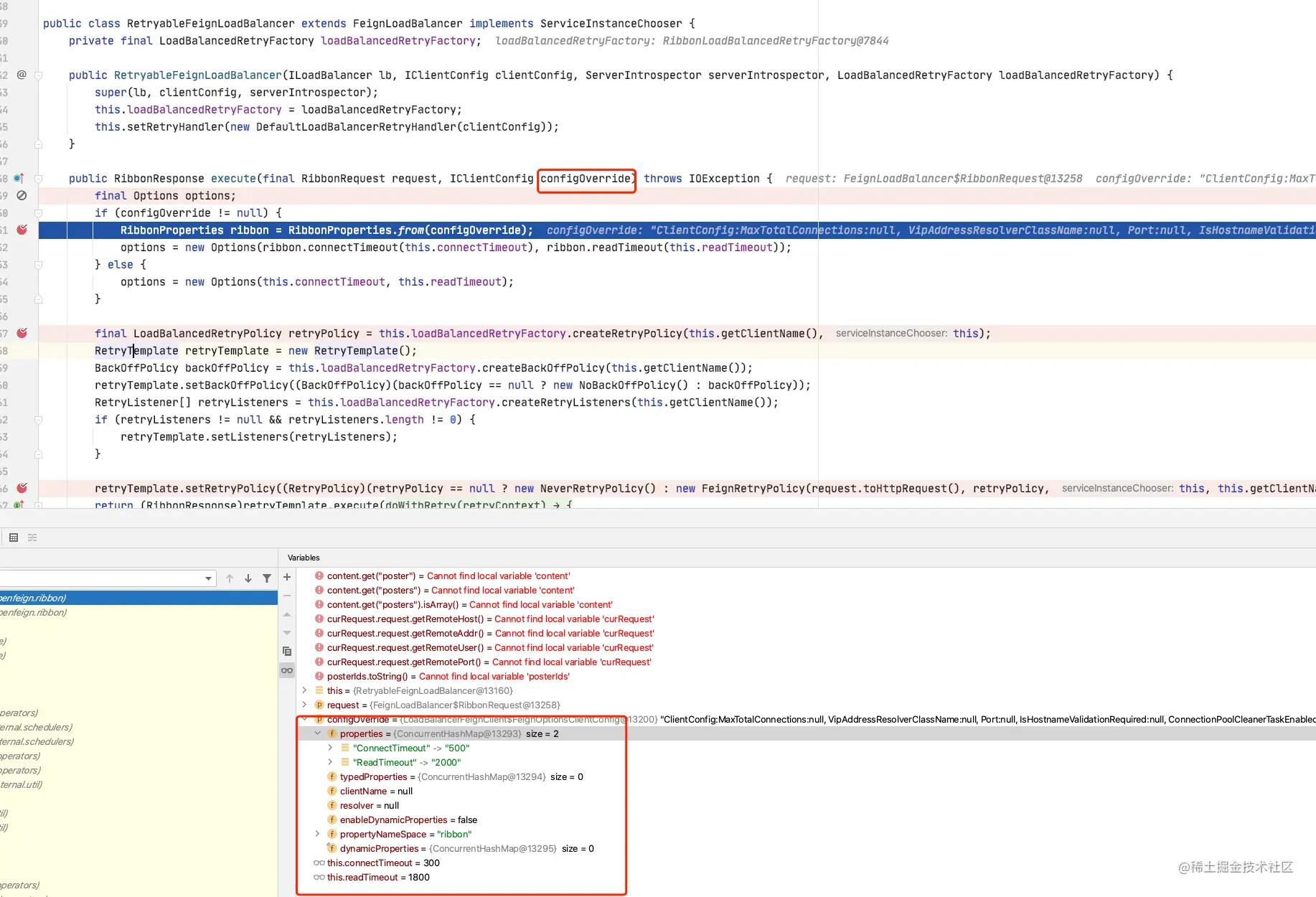Click override gutter icon beside execute method

[x=19, y=178]
